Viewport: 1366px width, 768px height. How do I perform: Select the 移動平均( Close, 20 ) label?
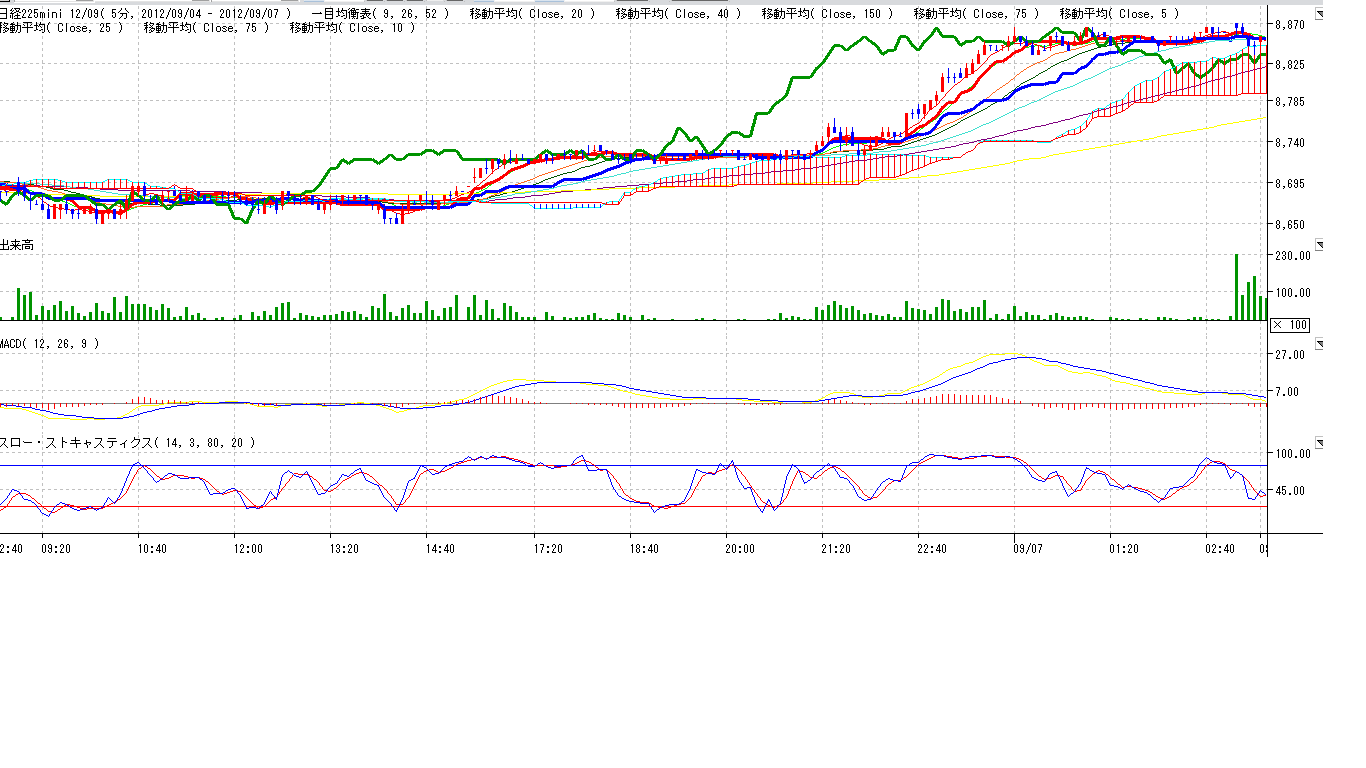coord(532,13)
